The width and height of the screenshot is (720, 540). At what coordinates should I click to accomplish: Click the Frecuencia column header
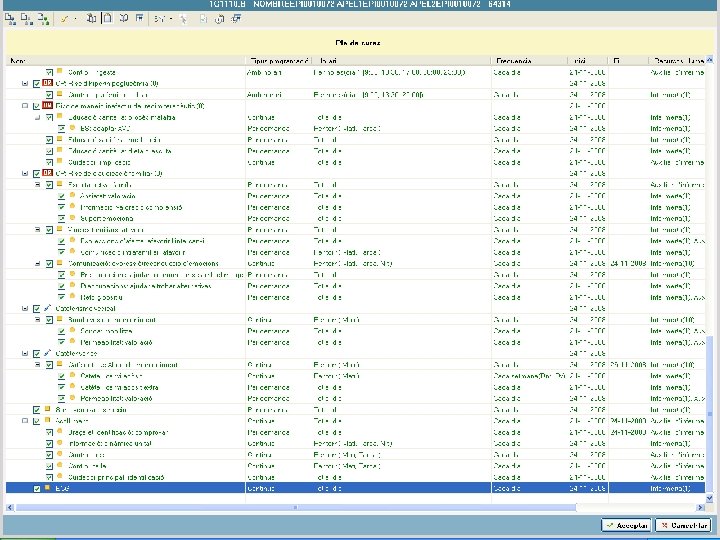(x=529, y=61)
